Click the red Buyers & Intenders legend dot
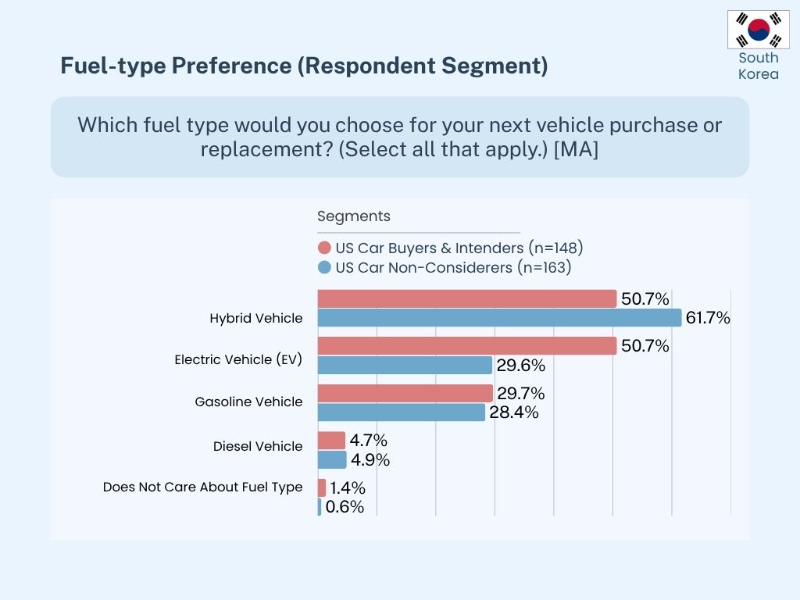Screen dimensions: 800x600 [x=324, y=248]
